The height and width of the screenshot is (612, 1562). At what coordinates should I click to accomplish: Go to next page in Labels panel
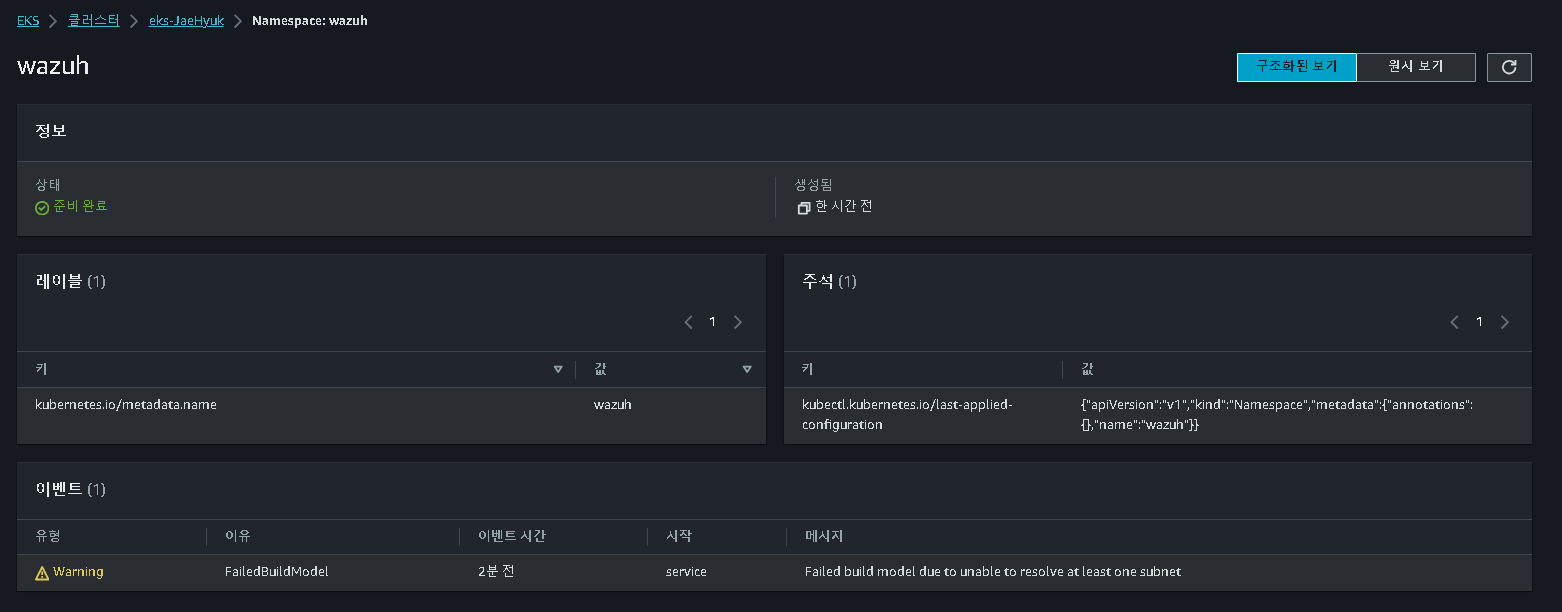[x=738, y=322]
